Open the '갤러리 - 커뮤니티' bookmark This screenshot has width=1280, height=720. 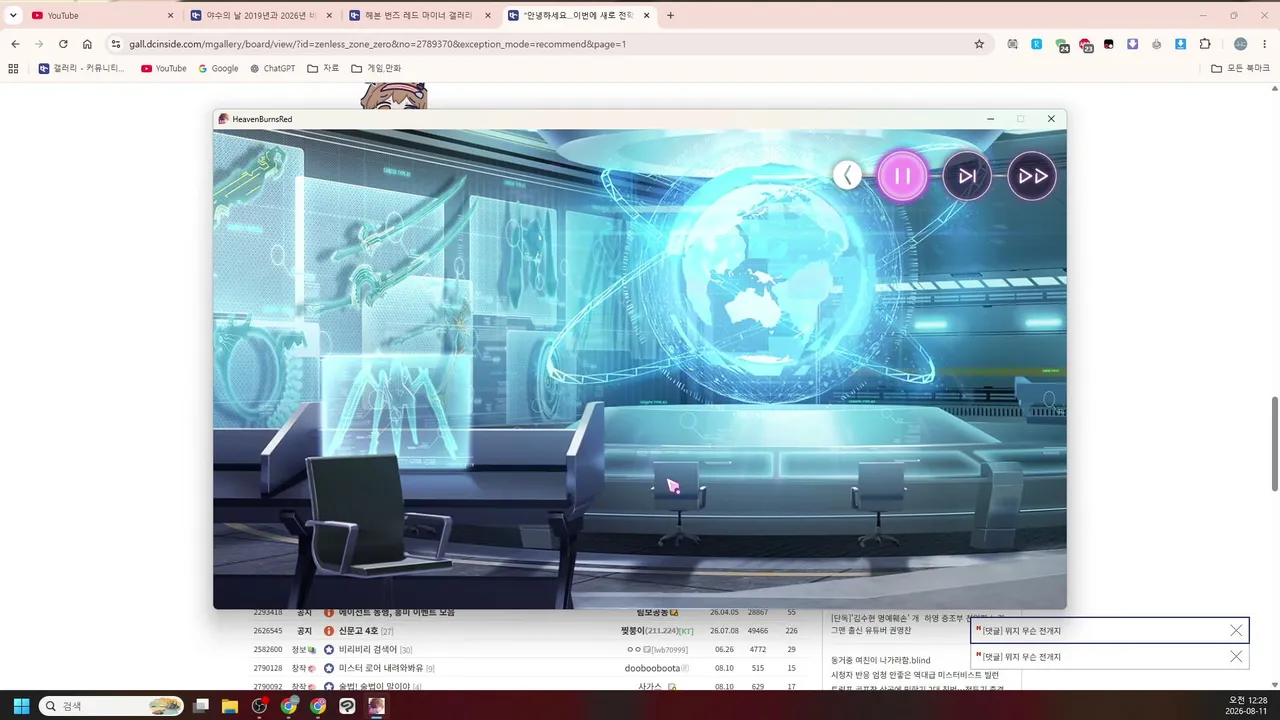click(81, 68)
